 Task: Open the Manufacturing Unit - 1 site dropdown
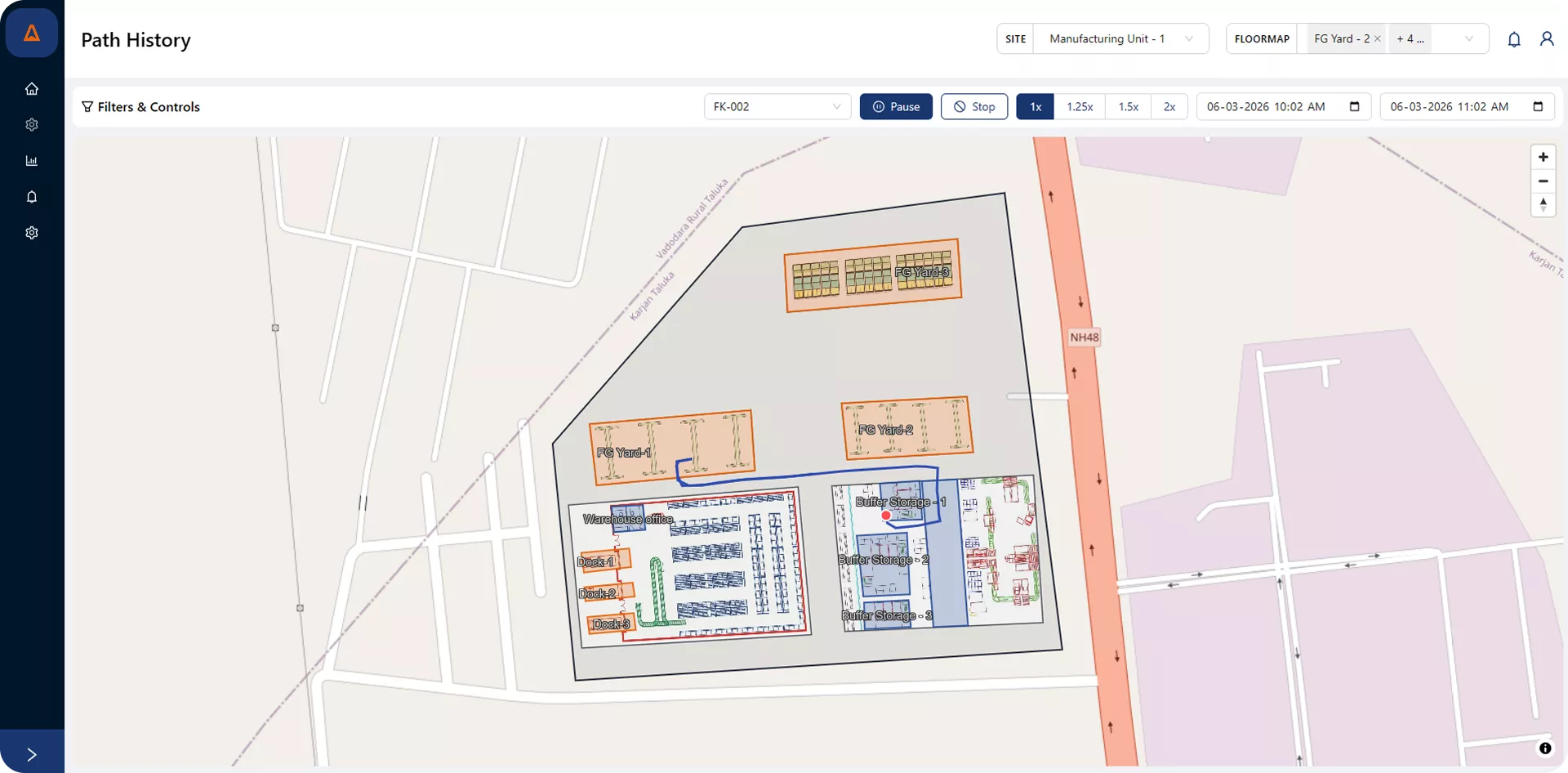(x=1120, y=39)
